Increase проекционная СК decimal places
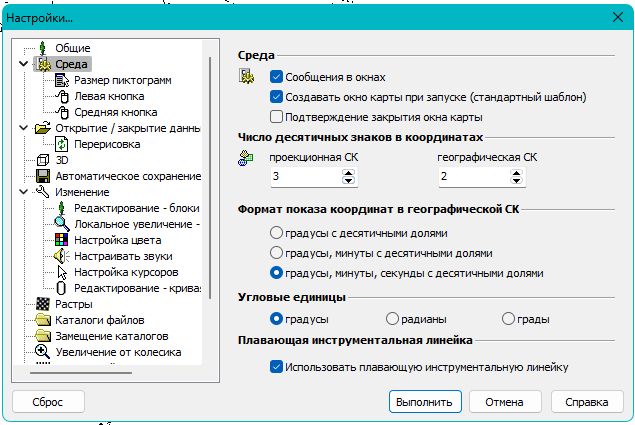Viewport: 635px width, 425px height. (x=348, y=173)
